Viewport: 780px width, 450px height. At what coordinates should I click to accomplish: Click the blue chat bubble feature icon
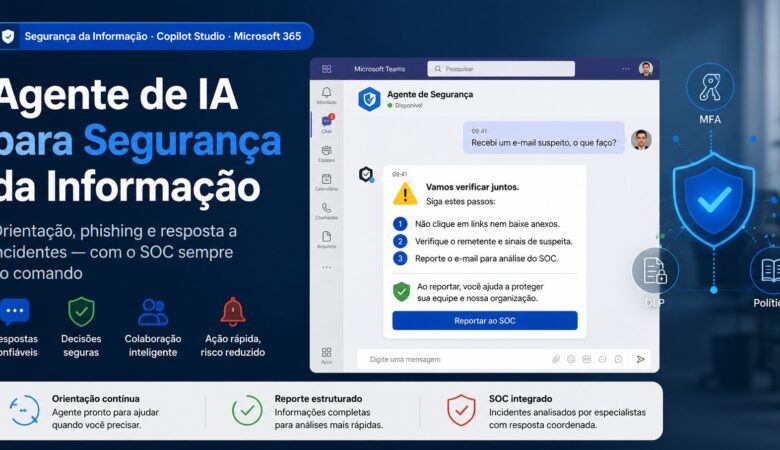[15, 312]
